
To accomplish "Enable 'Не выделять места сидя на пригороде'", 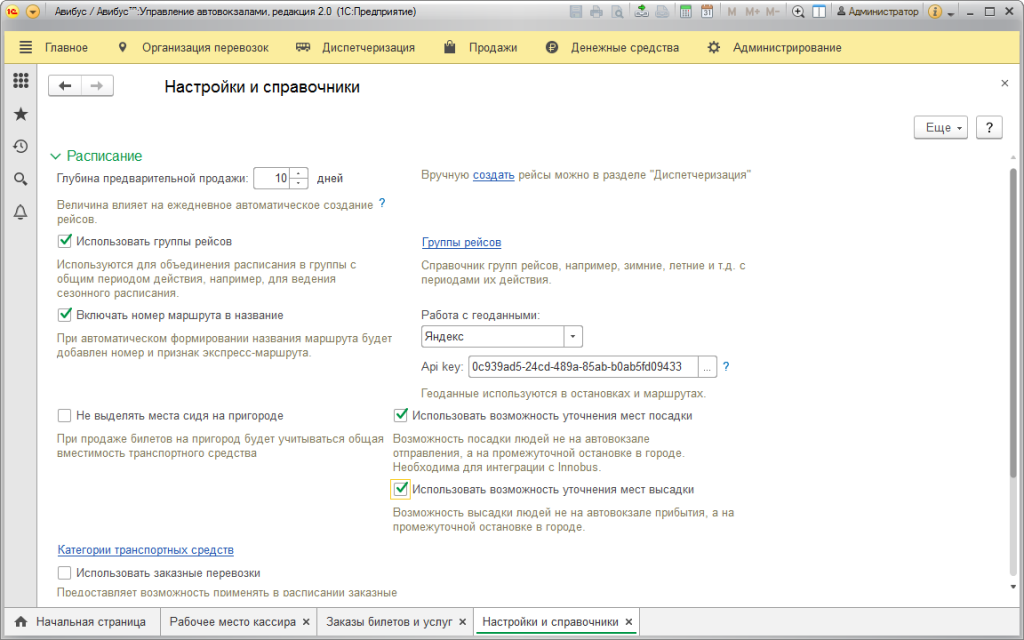I will (65, 415).
